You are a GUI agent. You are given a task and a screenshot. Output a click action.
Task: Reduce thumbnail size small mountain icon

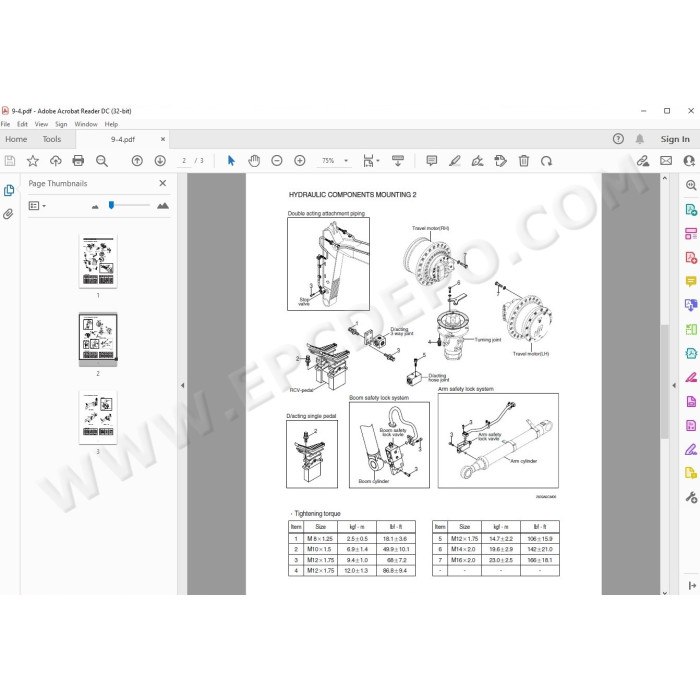[x=95, y=206]
